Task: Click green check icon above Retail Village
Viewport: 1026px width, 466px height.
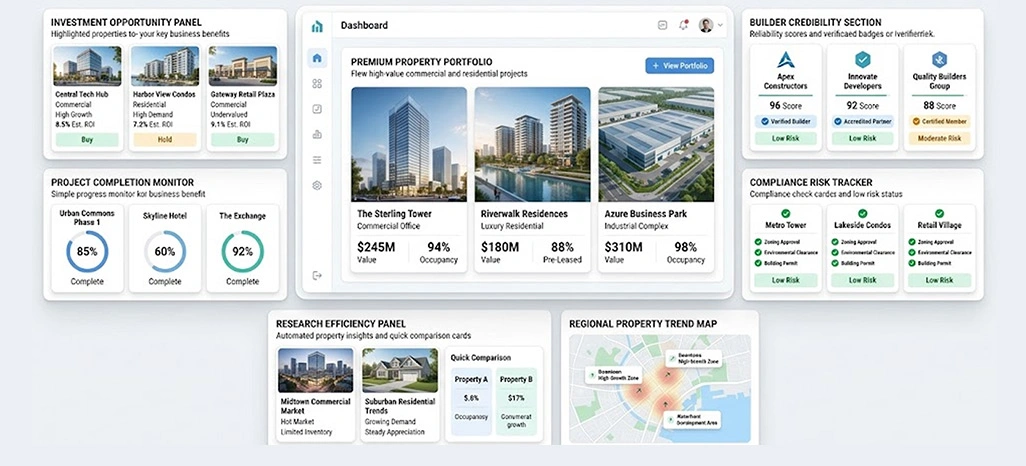Action: pyautogui.click(x=940, y=213)
